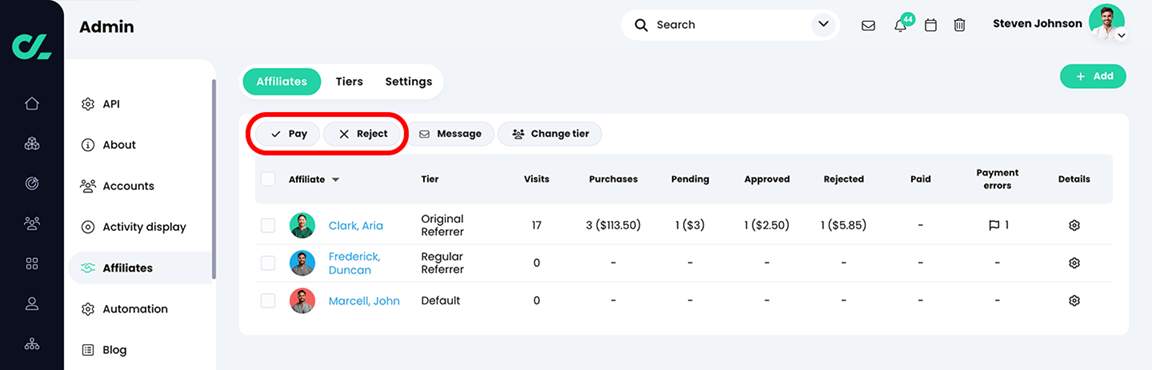Open the trash bin icon in header
The width and height of the screenshot is (1152, 370).
[959, 26]
